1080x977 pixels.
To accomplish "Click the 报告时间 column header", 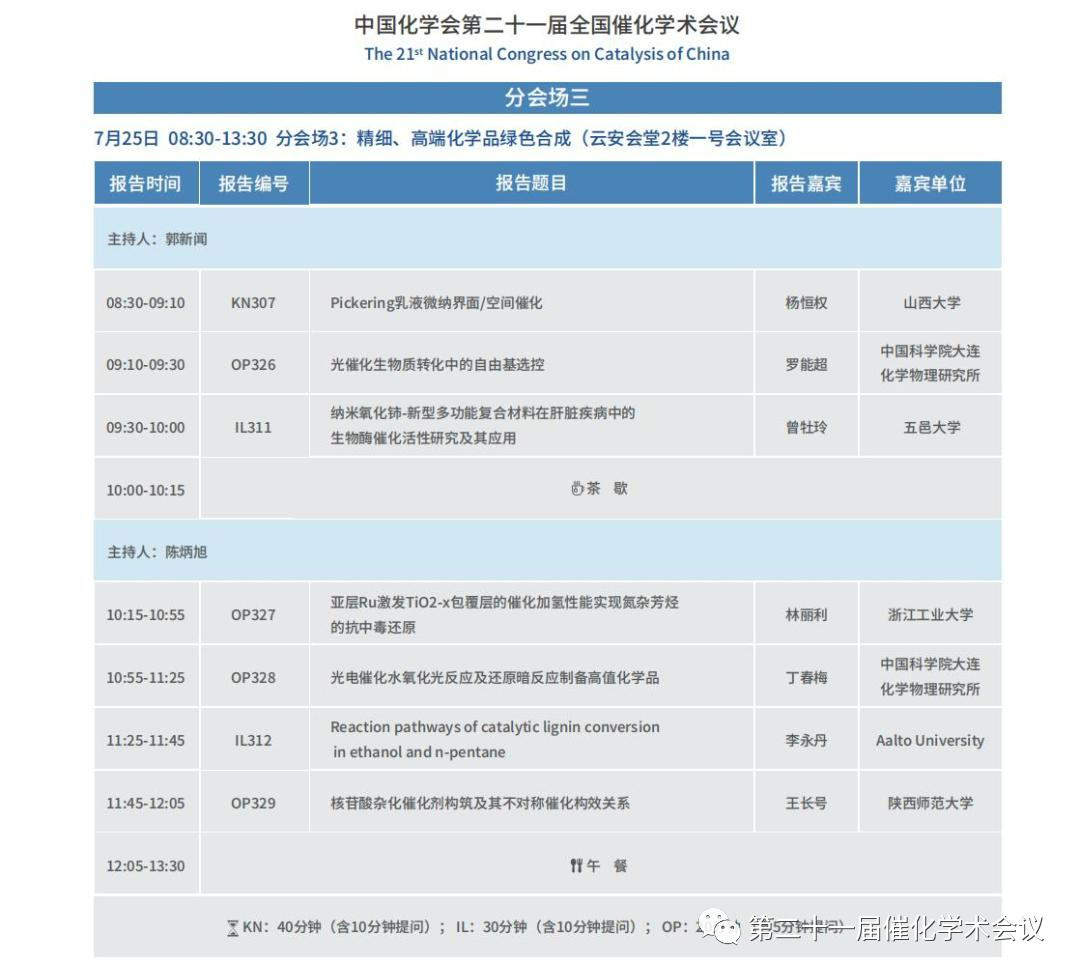I will point(145,183).
